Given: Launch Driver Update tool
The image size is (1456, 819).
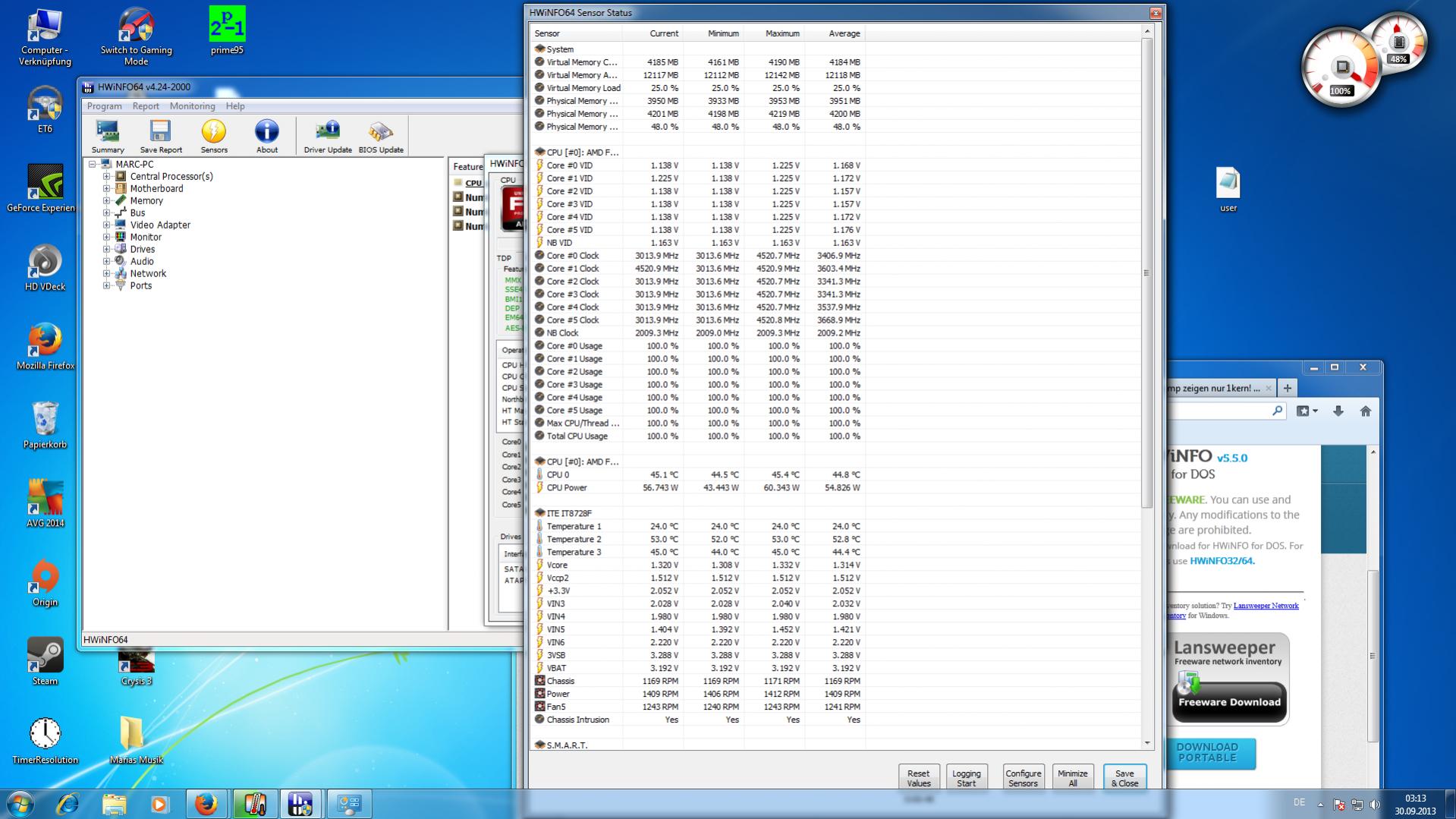Looking at the screenshot, I should click(328, 137).
